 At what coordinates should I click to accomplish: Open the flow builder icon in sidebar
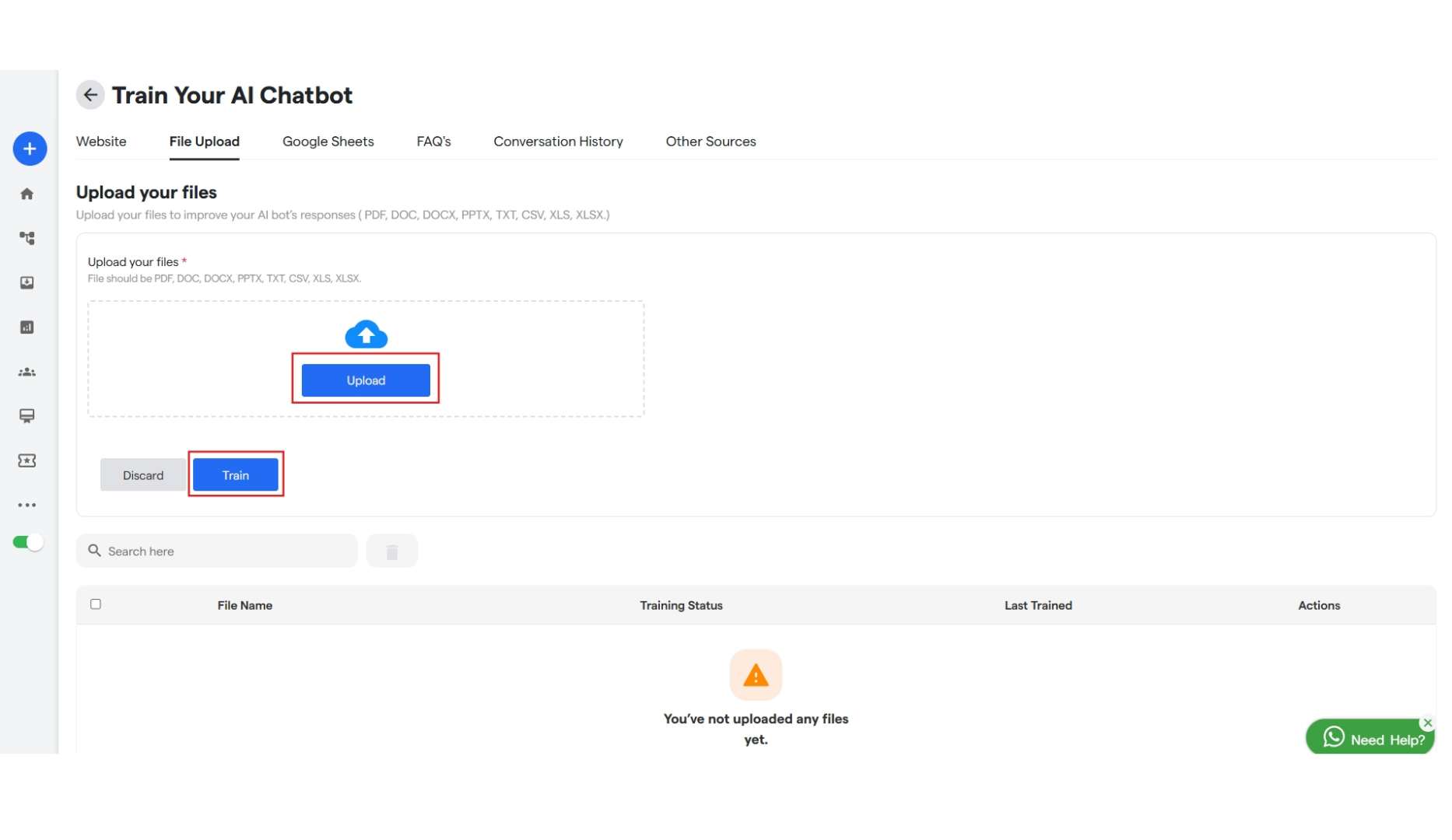(27, 238)
